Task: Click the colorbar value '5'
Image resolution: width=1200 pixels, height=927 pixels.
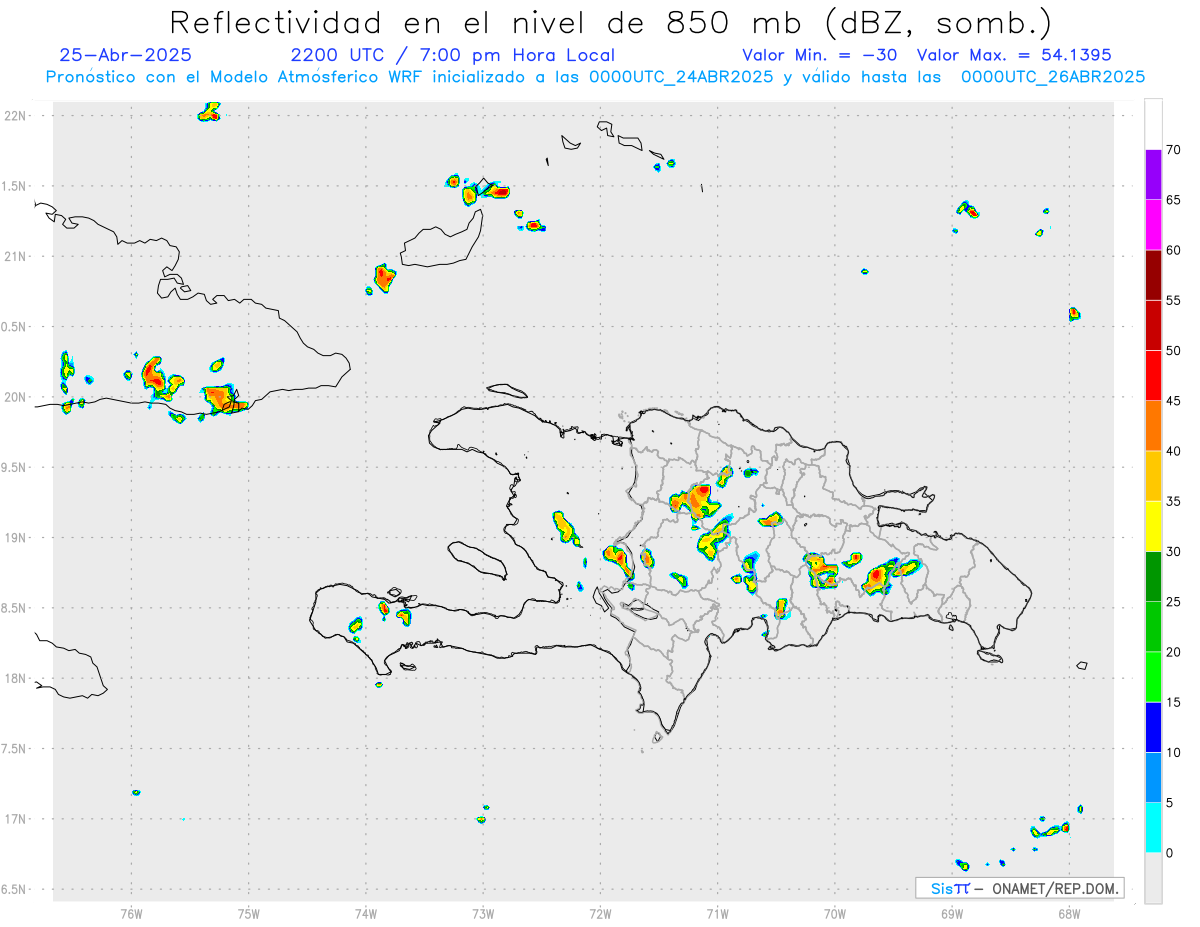Action: (x=1170, y=803)
